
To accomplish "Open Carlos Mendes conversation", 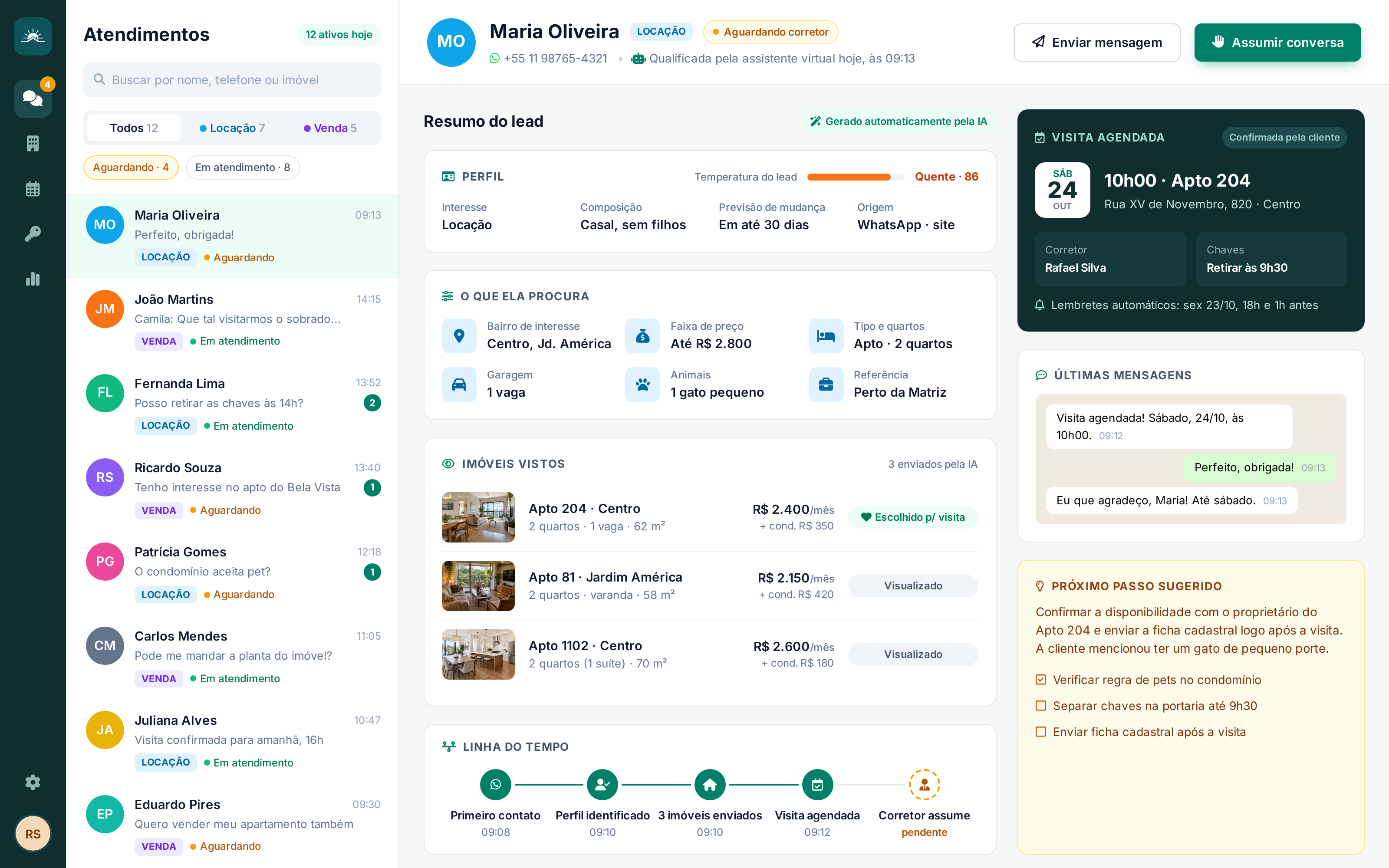I will tap(232, 658).
